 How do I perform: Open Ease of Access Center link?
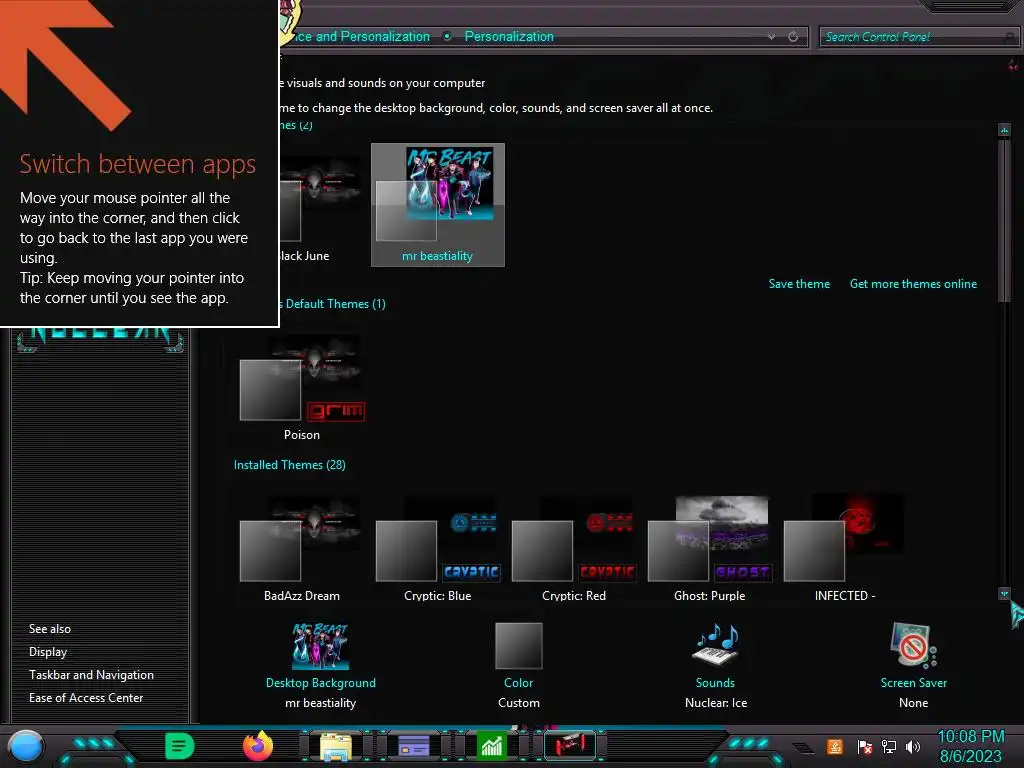tap(86, 697)
